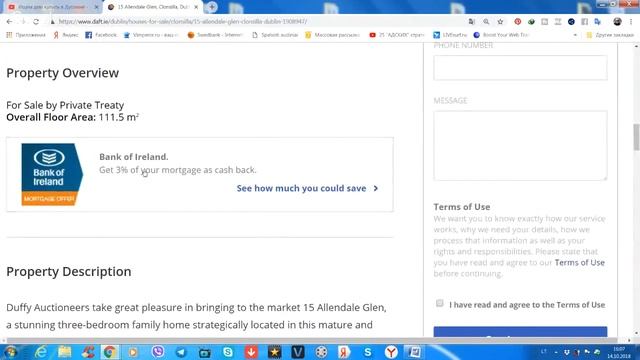The height and width of the screenshot is (360, 640).
Task: Click the blue send button below terms
Action: 520,332
